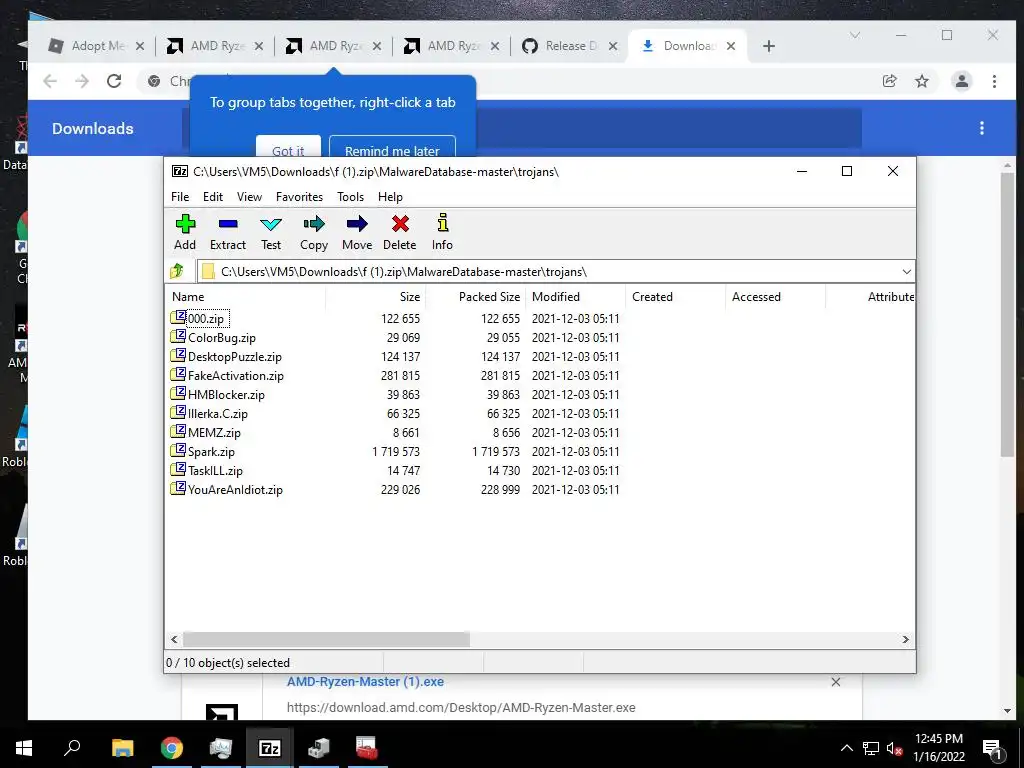The image size is (1024, 768).
Task: Click the MEMZ.zip archive icon
Action: point(178,431)
